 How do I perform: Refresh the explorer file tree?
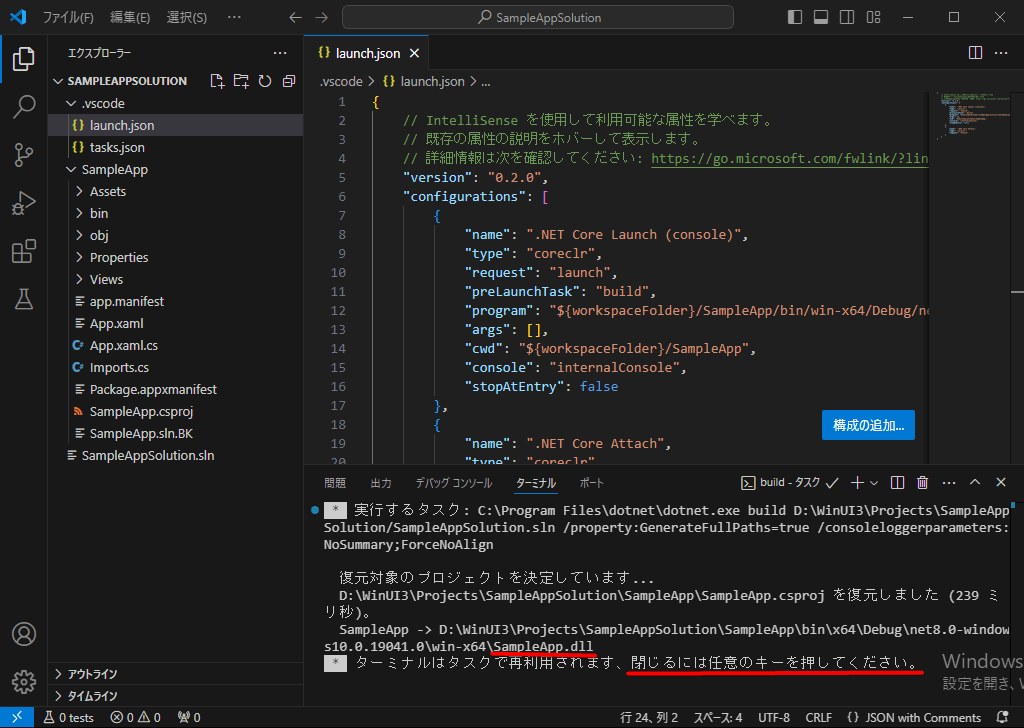click(265, 81)
